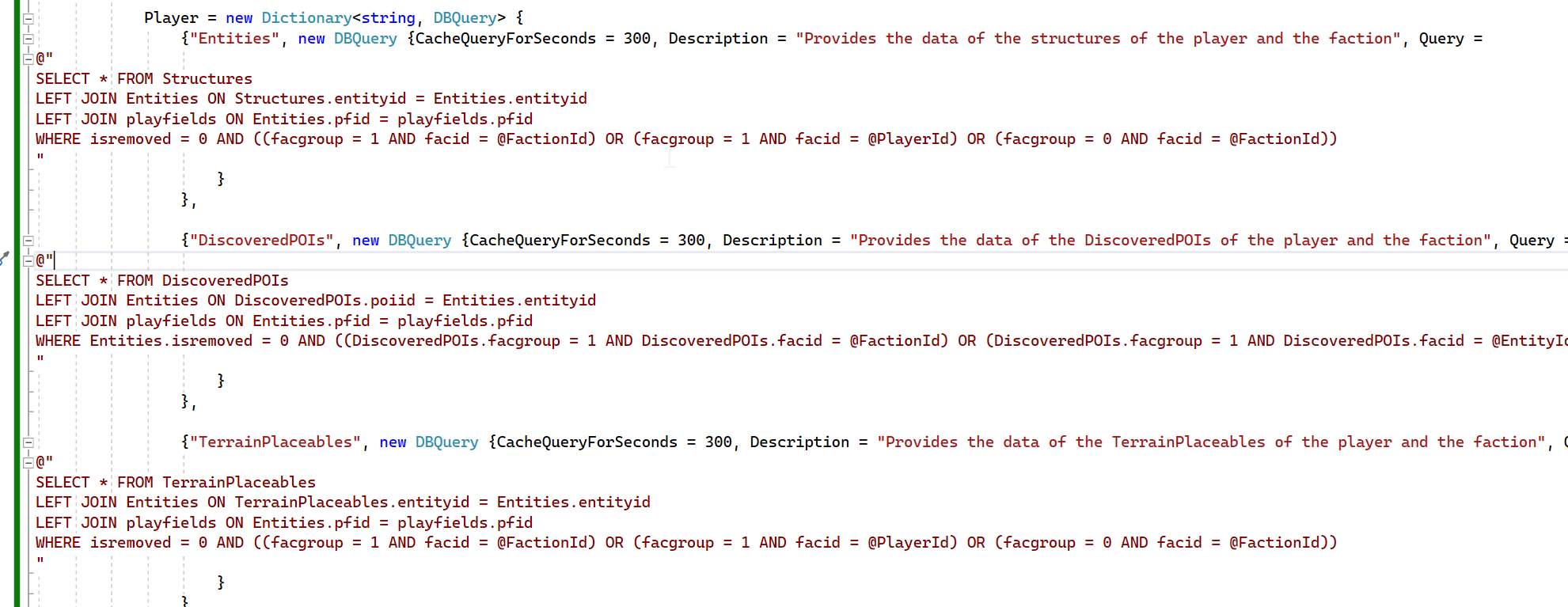The image size is (1568, 607).
Task: Collapse the verbatim string of DiscoveredPOIs query
Action: click(28, 260)
